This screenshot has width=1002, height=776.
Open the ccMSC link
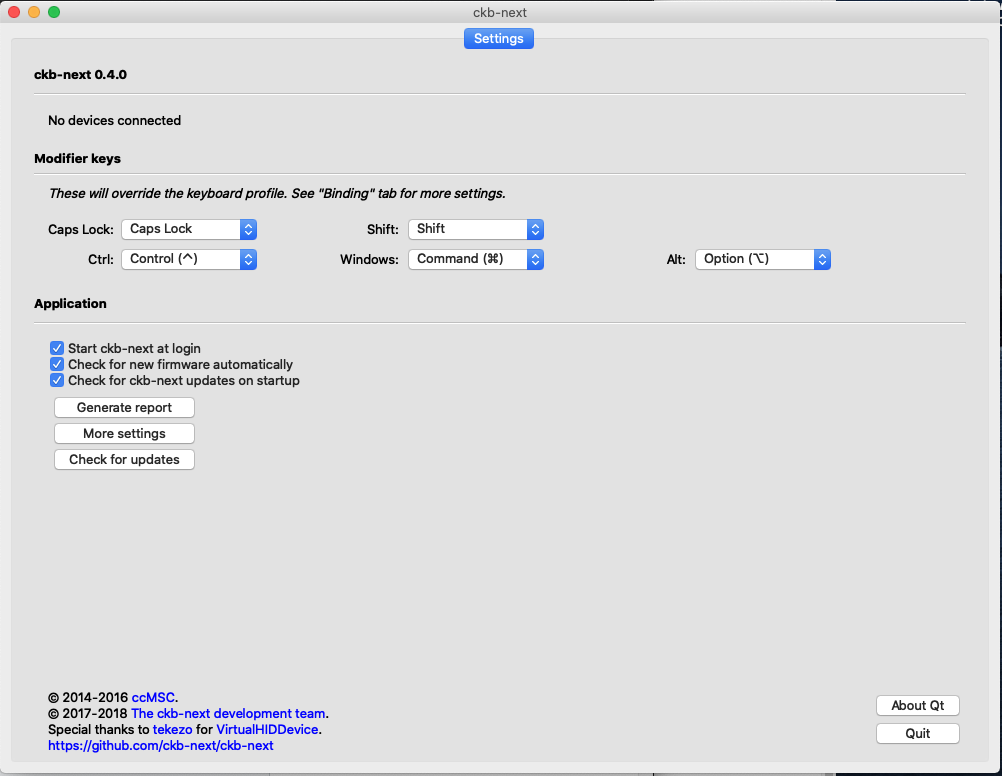(x=153, y=697)
